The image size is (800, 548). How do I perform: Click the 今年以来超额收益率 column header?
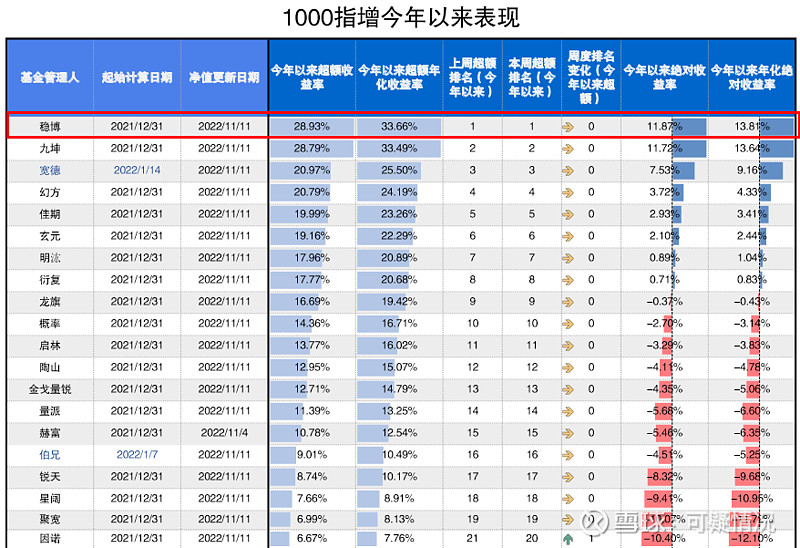[x=312, y=77]
